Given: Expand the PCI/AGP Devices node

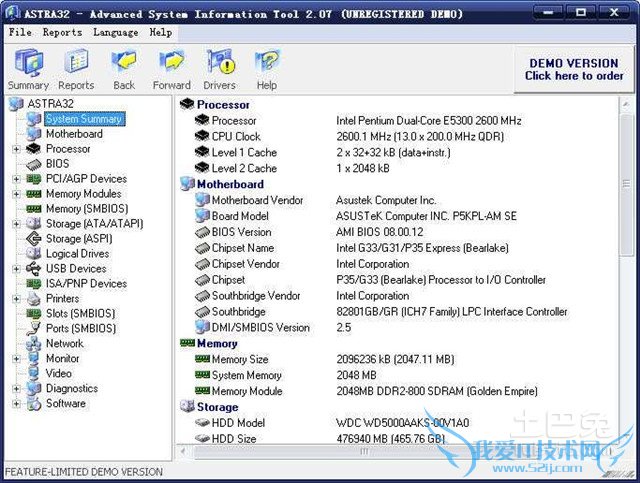Looking at the screenshot, I should click(x=16, y=179).
